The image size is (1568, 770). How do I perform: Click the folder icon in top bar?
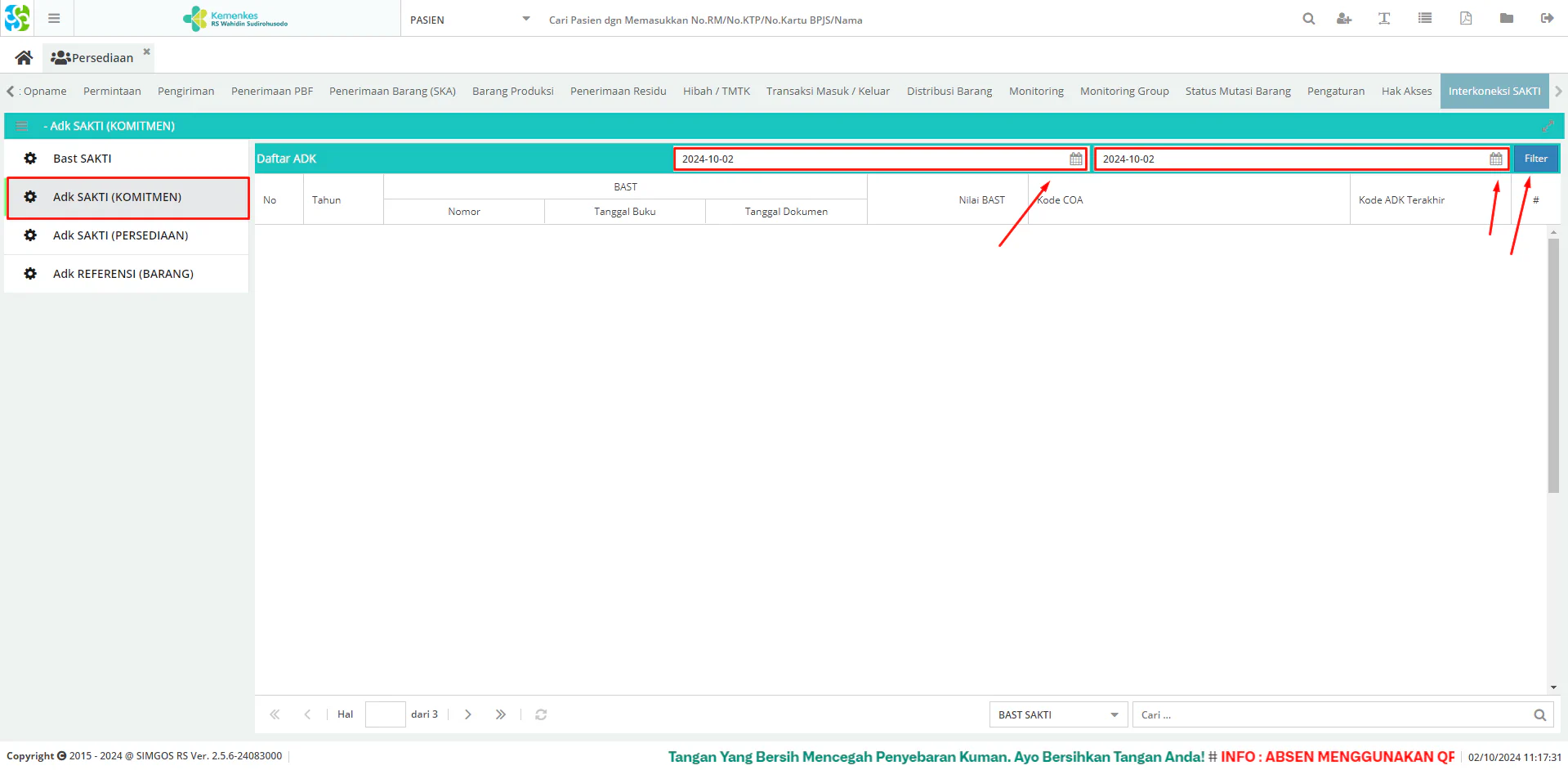pyautogui.click(x=1507, y=19)
